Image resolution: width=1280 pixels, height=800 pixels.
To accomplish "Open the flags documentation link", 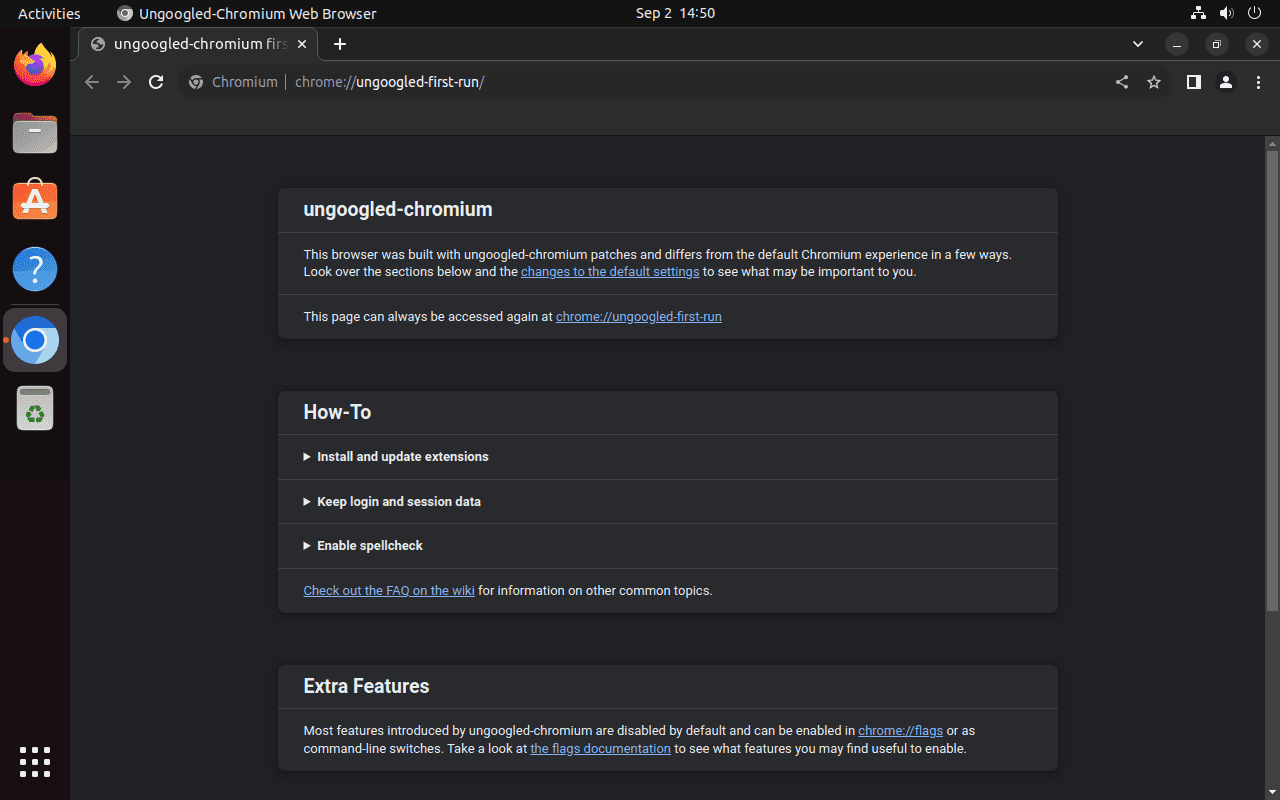I will click(600, 748).
